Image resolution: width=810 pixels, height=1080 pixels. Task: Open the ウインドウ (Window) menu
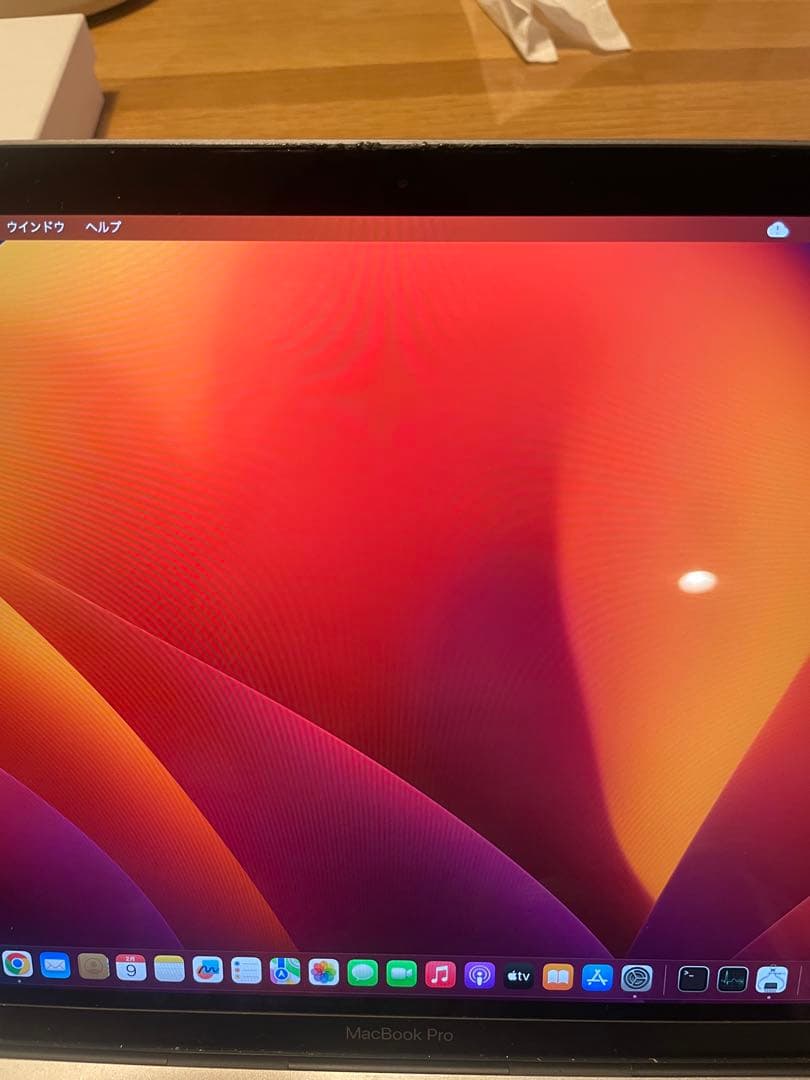pos(35,227)
